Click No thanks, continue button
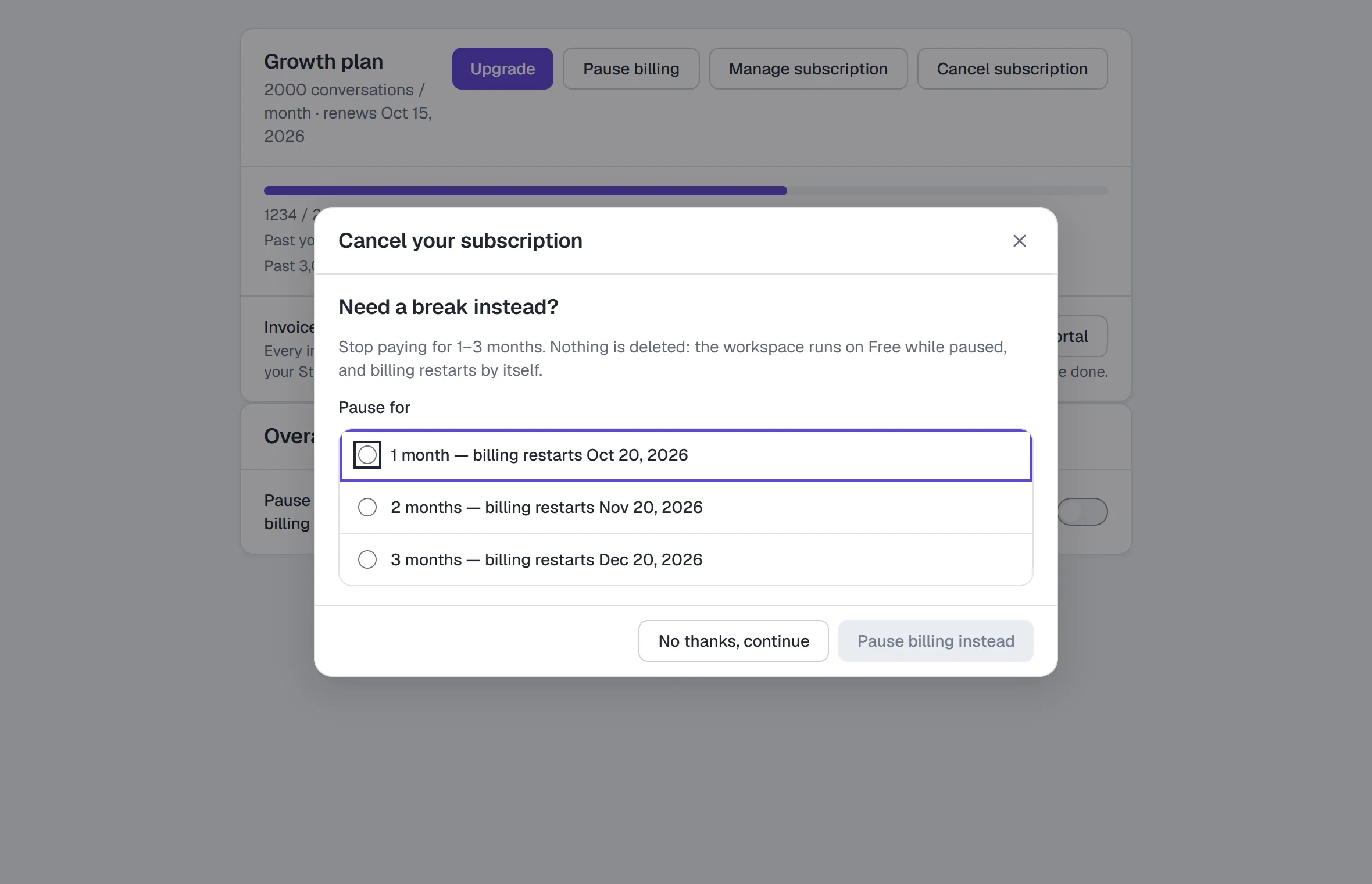The image size is (1372, 884). (x=734, y=641)
